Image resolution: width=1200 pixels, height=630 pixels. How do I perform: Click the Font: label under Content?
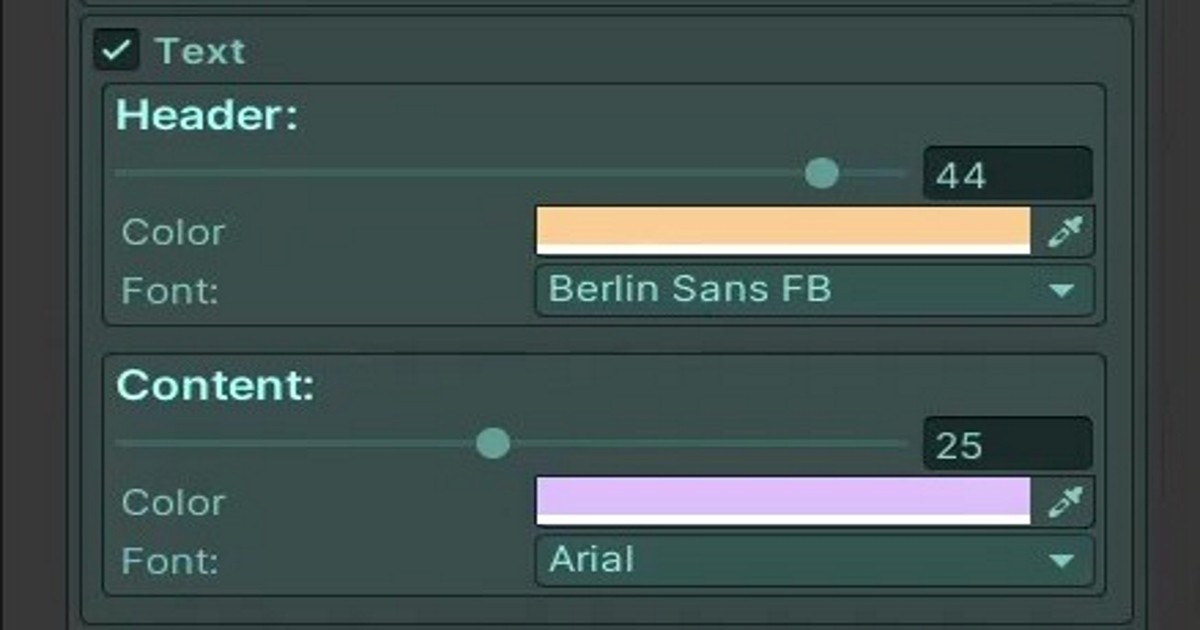[170, 561]
